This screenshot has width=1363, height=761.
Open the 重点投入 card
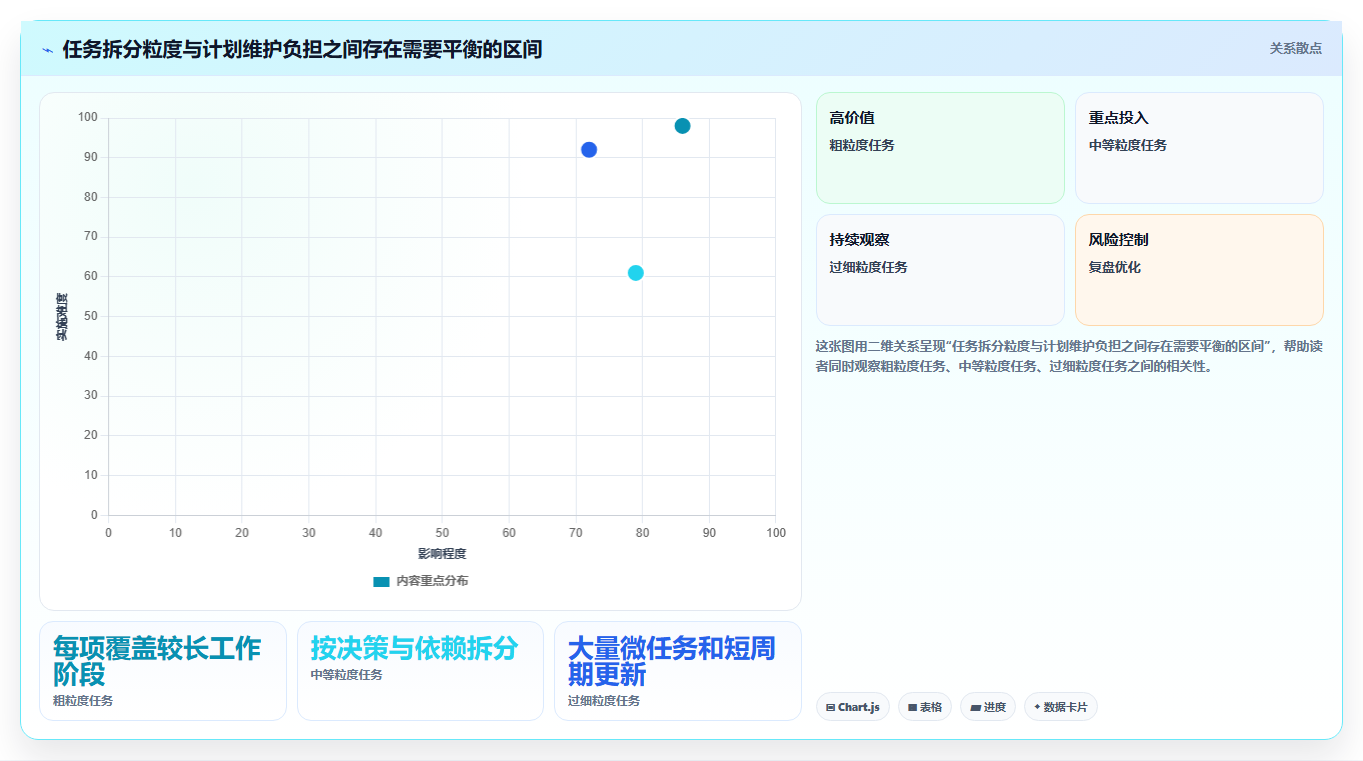(1199, 148)
